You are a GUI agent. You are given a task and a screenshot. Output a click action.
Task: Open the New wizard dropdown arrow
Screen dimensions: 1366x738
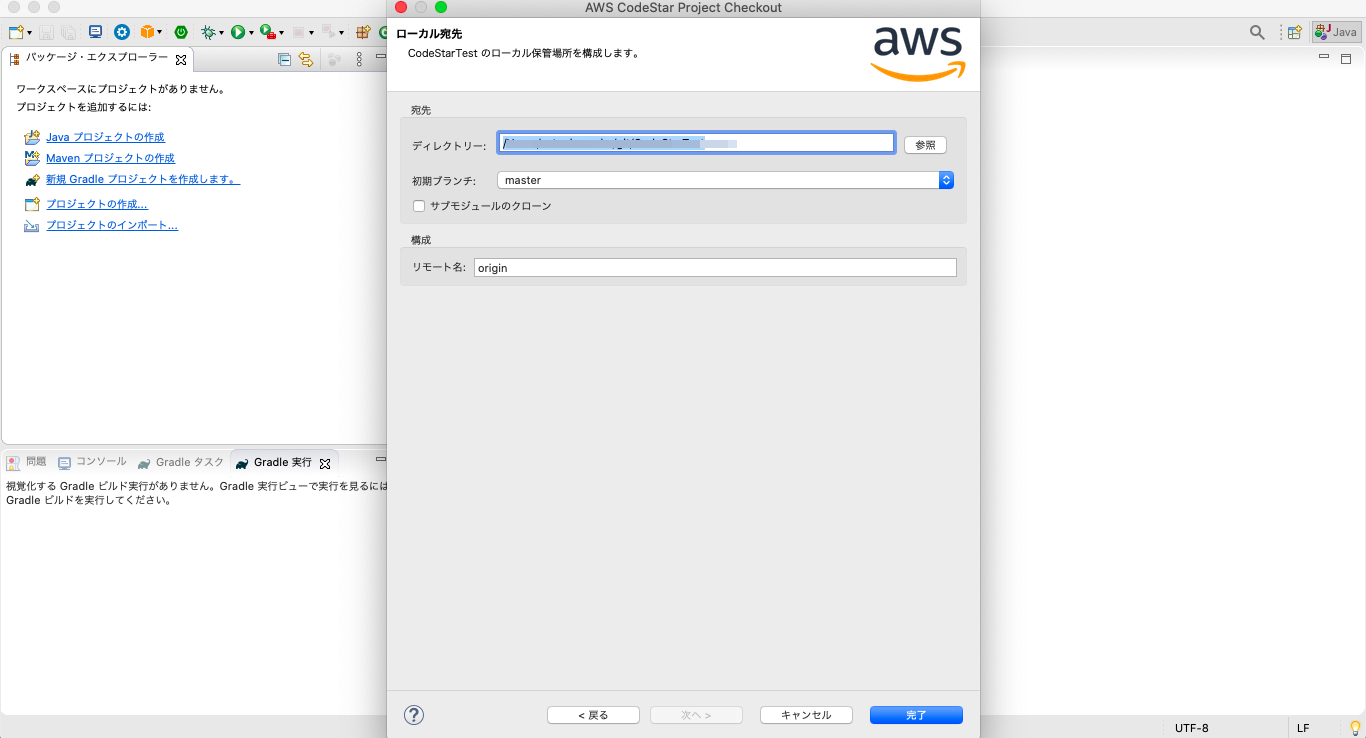tap(28, 33)
